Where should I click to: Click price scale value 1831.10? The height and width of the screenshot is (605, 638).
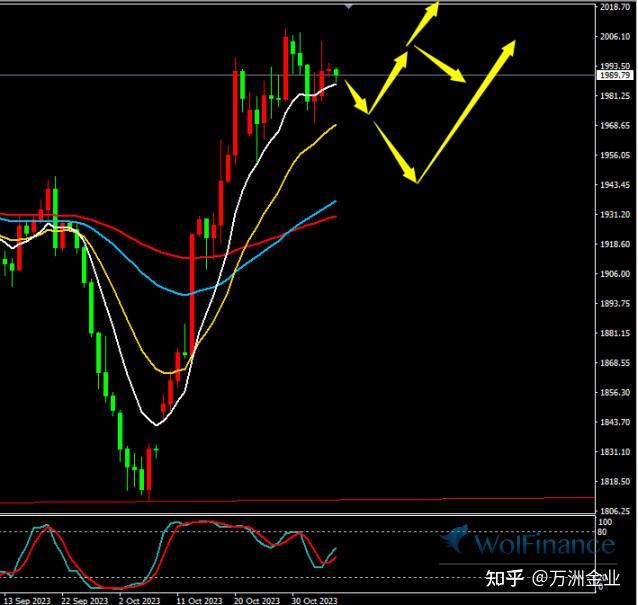(615, 452)
